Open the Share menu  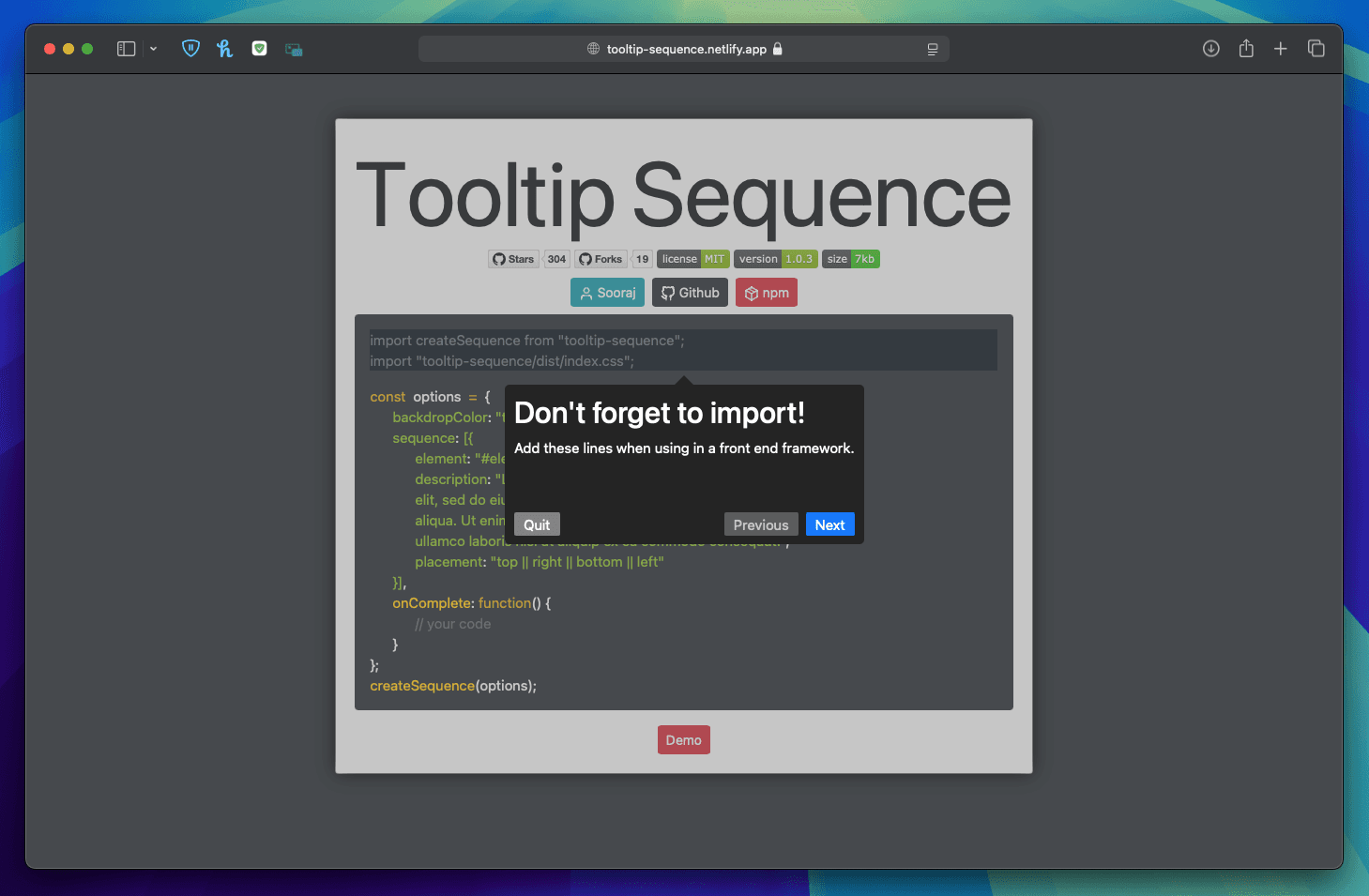coord(1245,49)
